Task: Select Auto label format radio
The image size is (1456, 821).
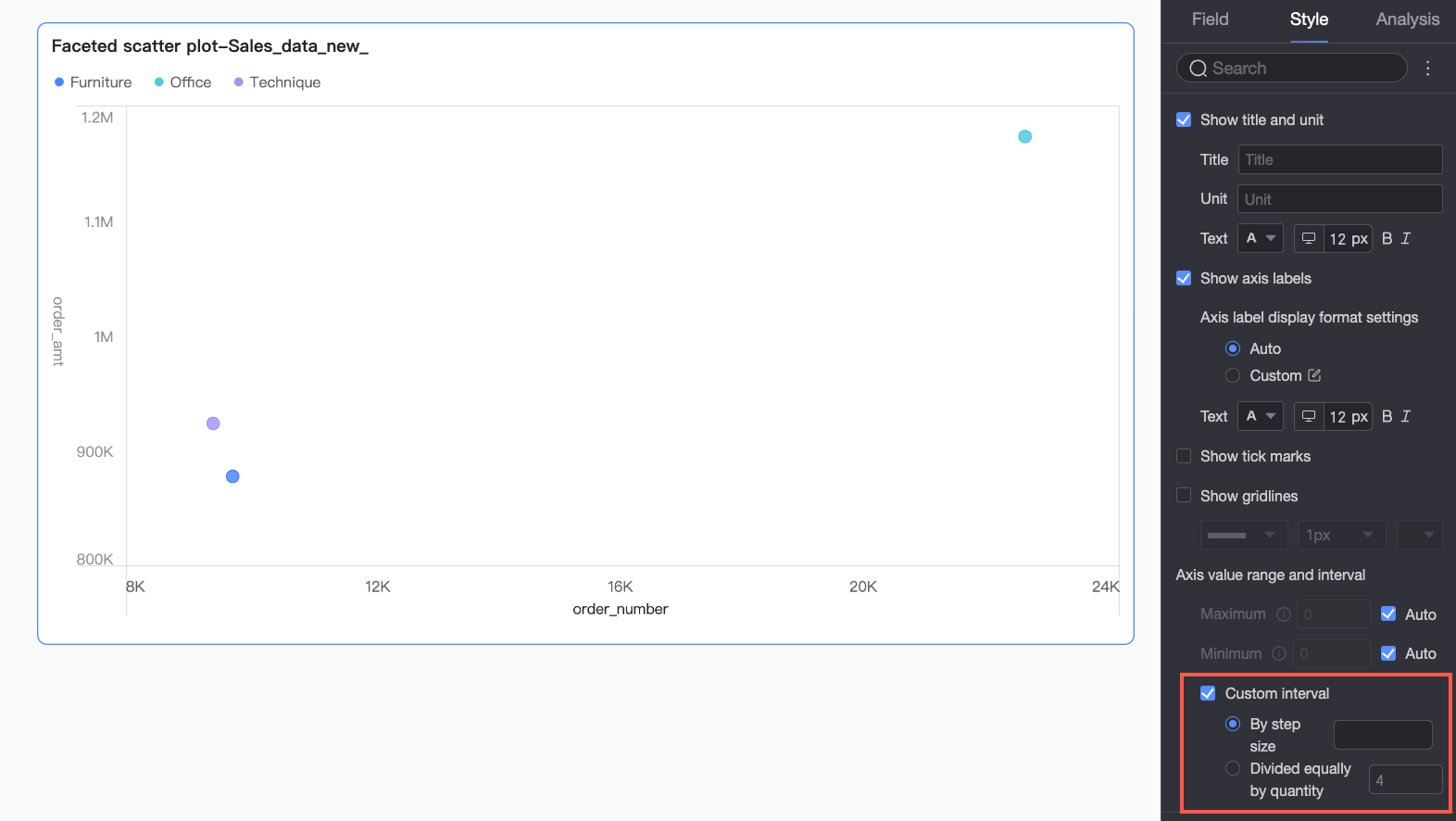Action: [x=1233, y=348]
